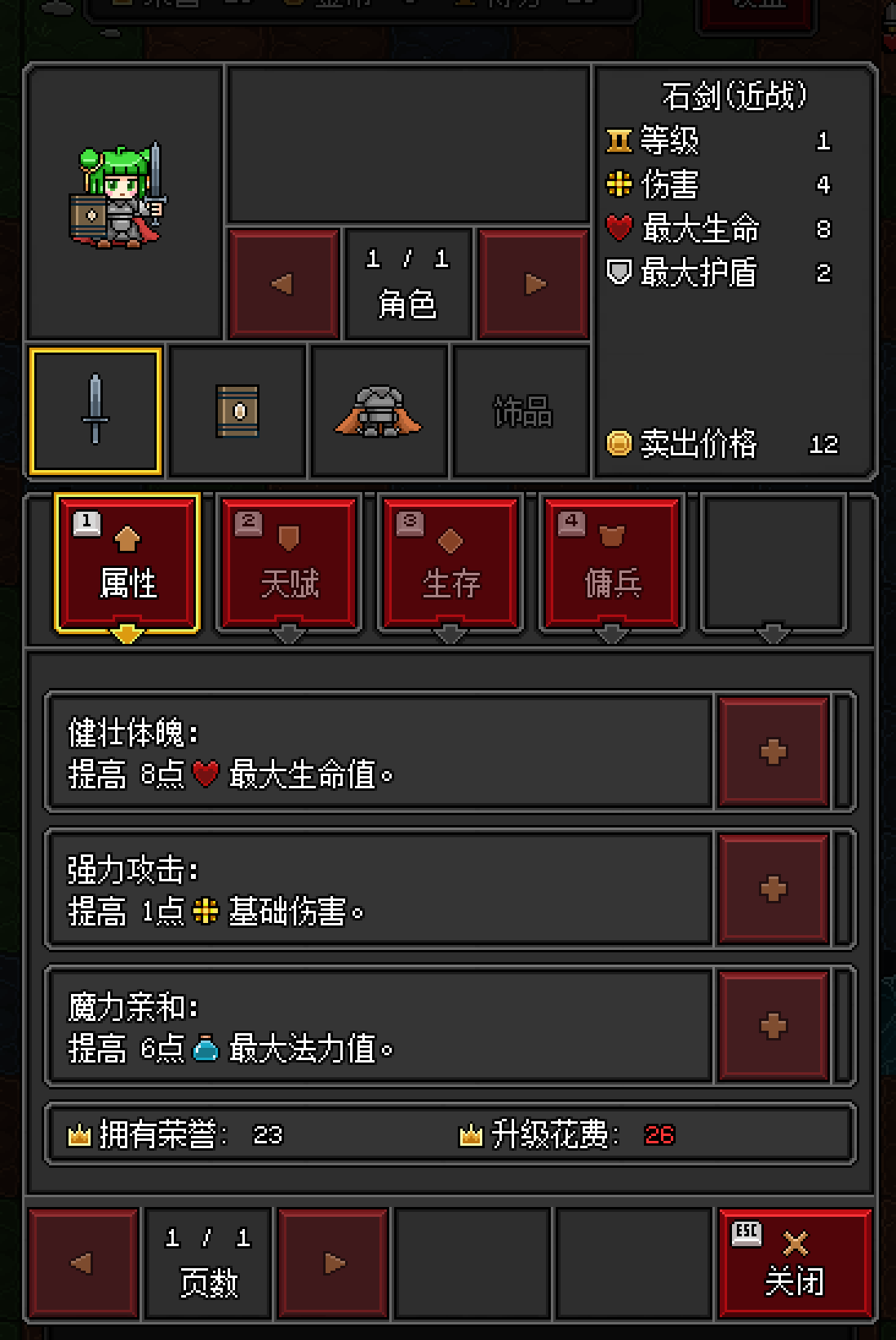Viewport: 896px width, 1340px height.
Task: Go to next character with right arrow
Action: (x=534, y=284)
